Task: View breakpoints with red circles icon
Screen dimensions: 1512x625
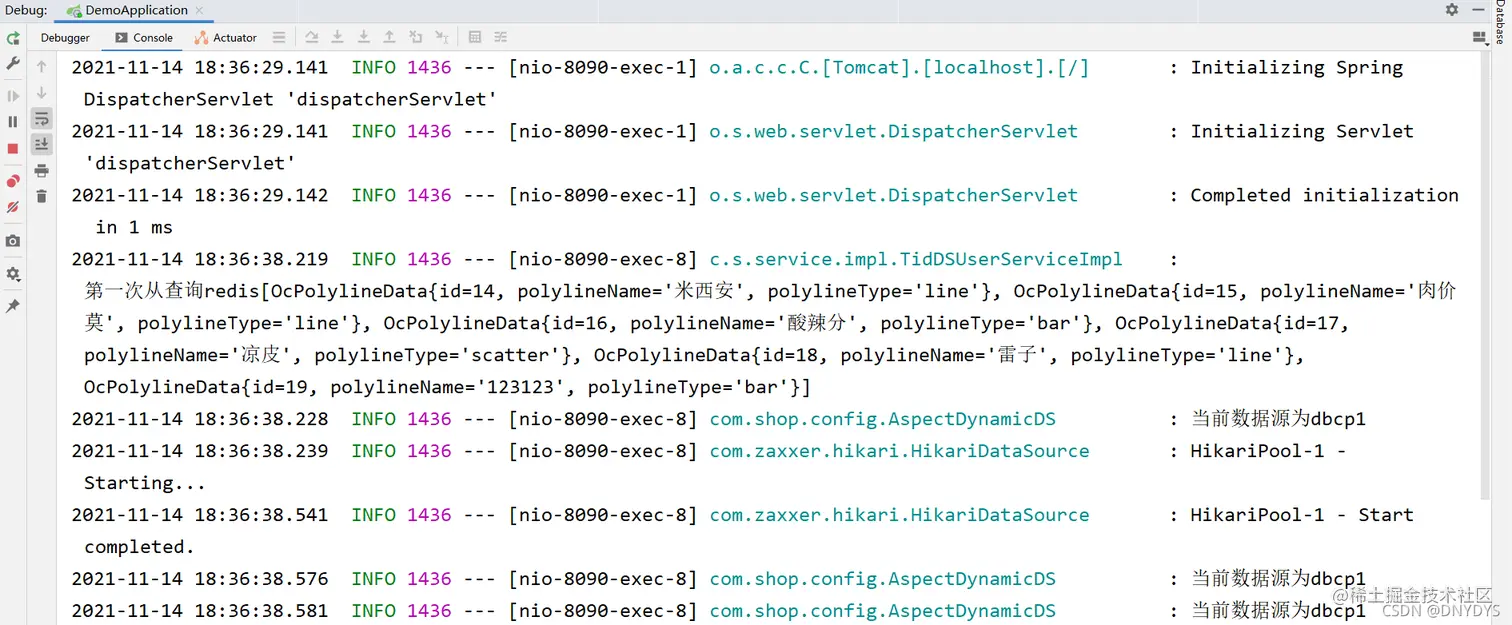Action: [x=13, y=181]
